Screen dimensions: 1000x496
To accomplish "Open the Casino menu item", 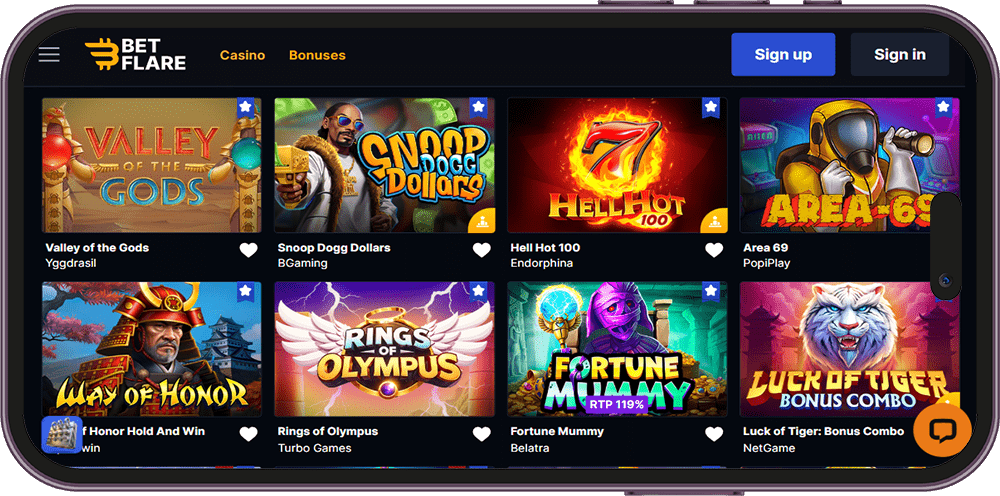I will tap(242, 55).
